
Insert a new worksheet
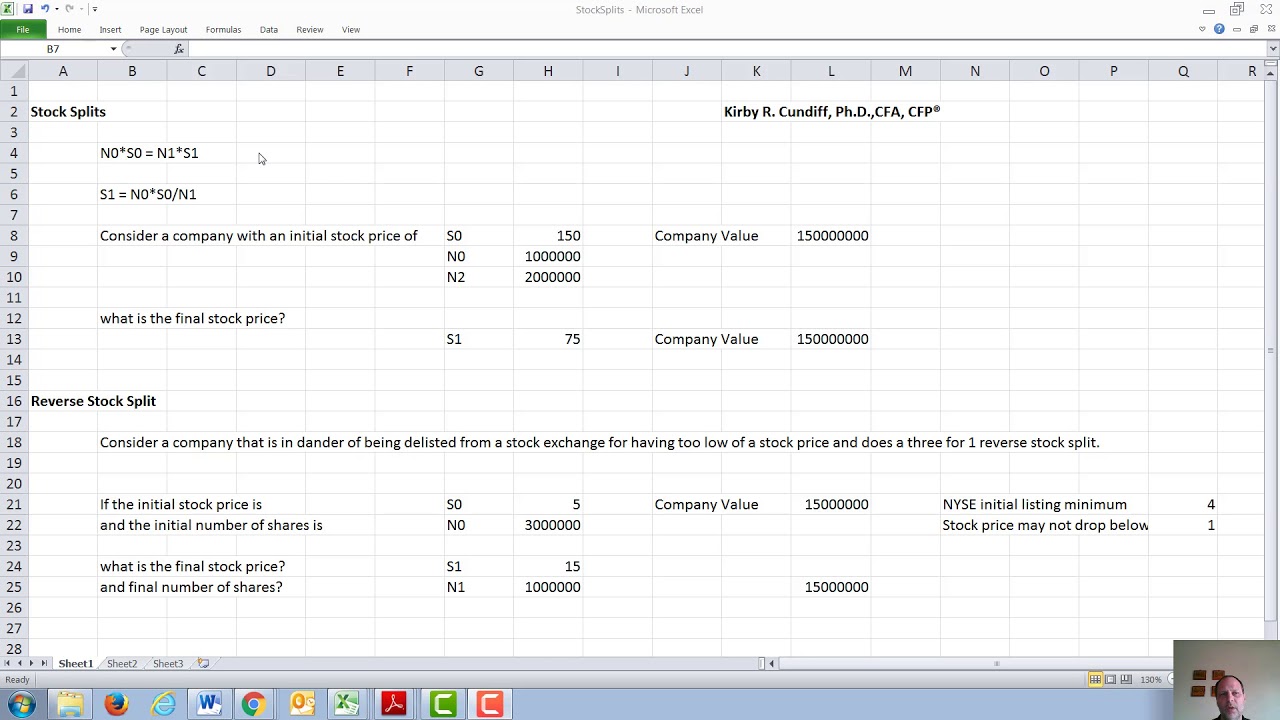(x=203, y=664)
